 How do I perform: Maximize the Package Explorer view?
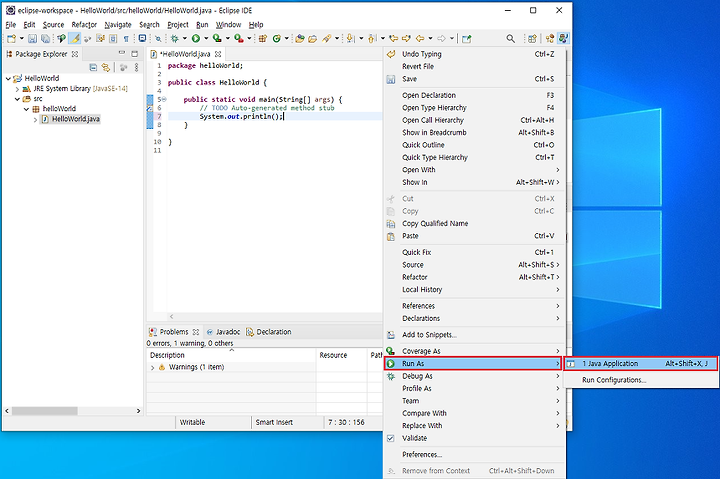[x=135, y=54]
